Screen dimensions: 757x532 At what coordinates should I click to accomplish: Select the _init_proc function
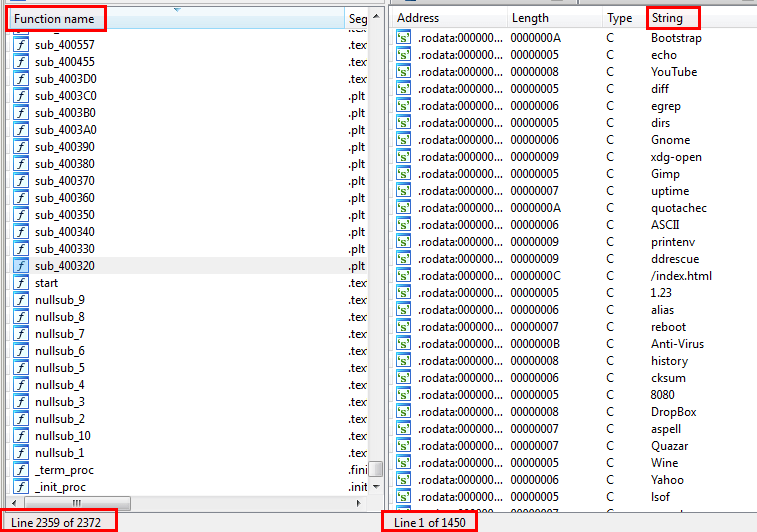pyautogui.click(x=62, y=487)
